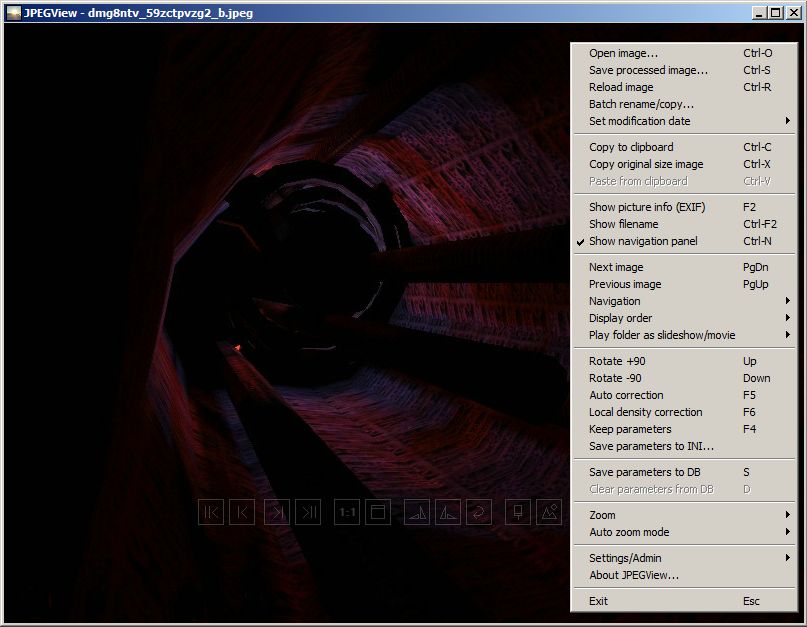Choose Rotate +90 menu entry
807x627 pixels.
click(615, 361)
